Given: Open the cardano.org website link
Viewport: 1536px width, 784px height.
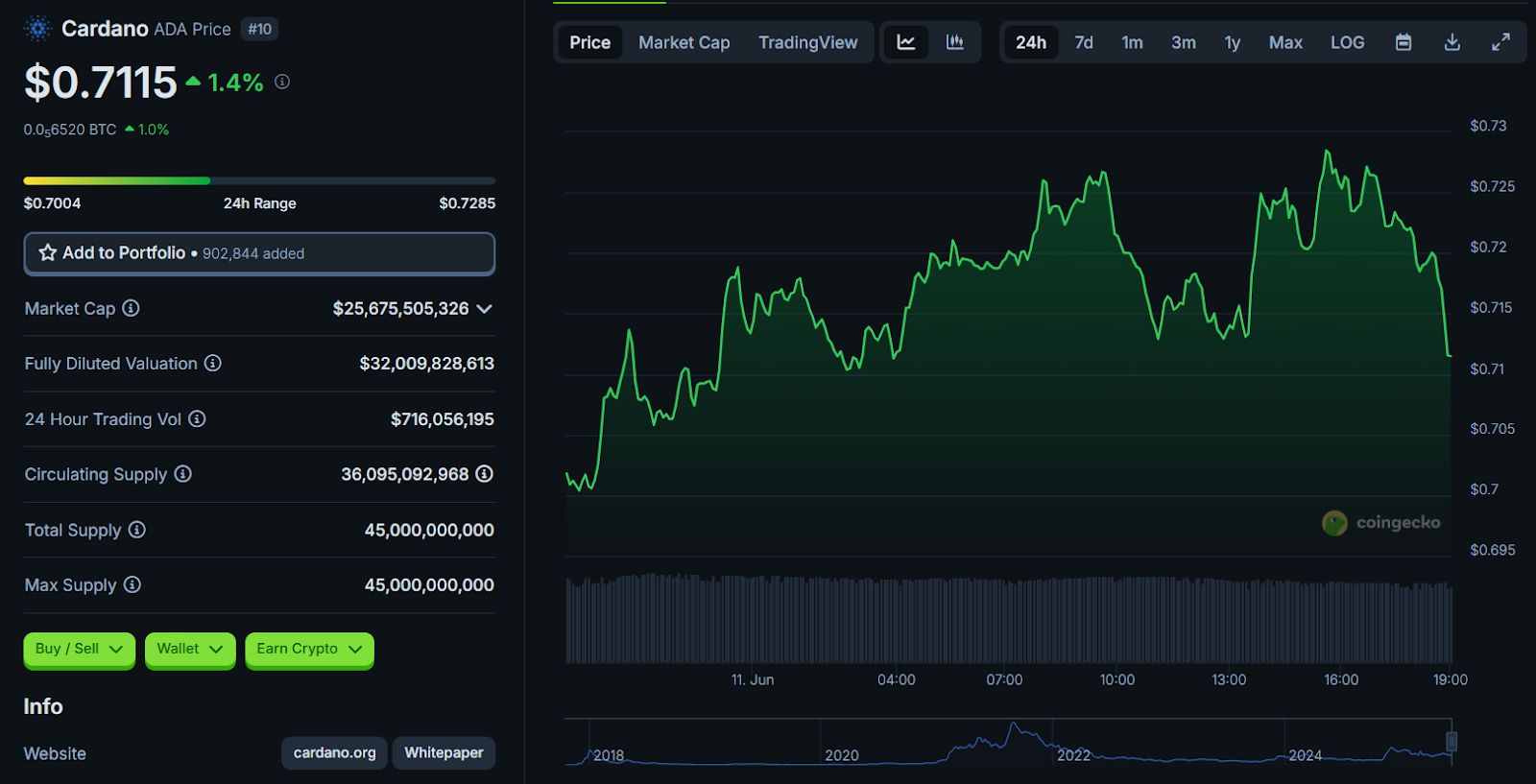Looking at the screenshot, I should 334,752.
